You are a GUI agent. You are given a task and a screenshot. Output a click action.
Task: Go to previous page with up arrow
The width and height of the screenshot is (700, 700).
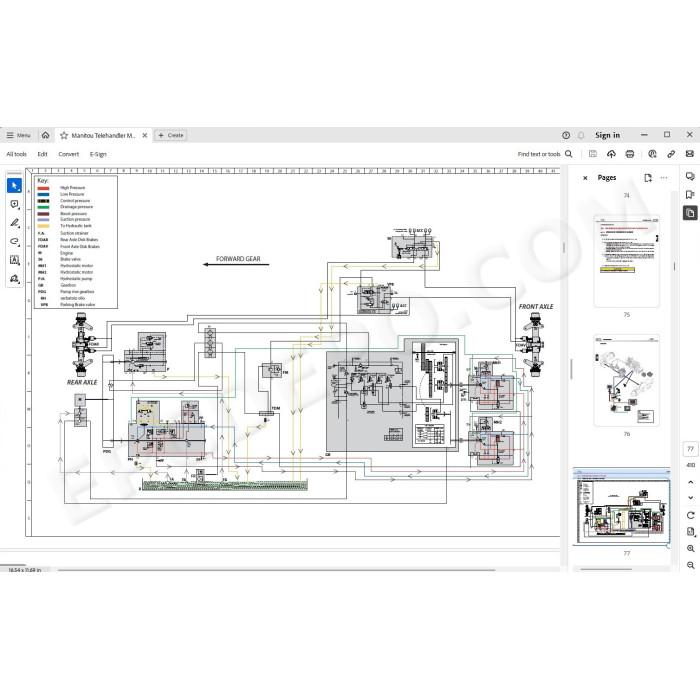pos(691,482)
